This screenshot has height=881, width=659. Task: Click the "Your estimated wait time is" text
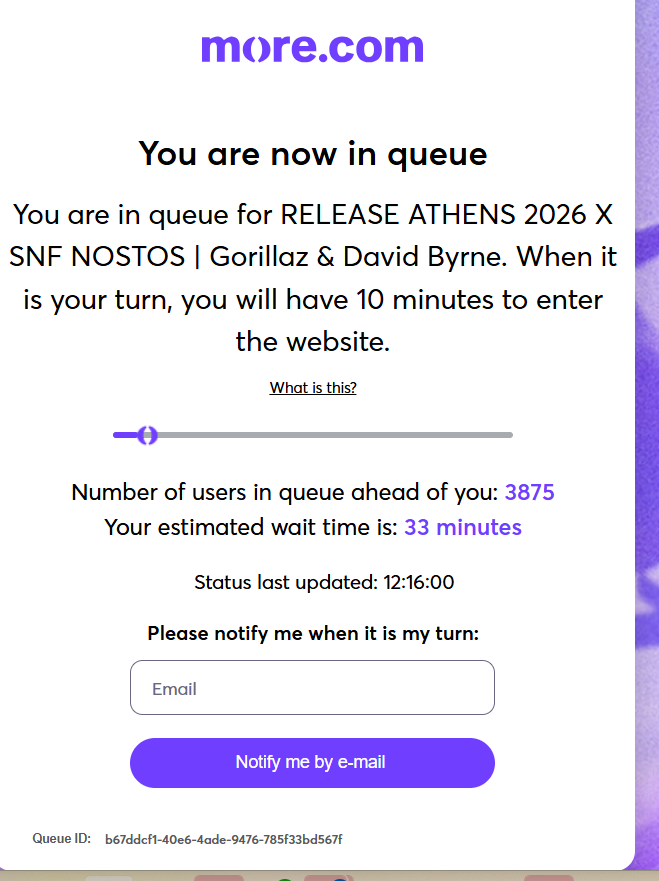[251, 527]
